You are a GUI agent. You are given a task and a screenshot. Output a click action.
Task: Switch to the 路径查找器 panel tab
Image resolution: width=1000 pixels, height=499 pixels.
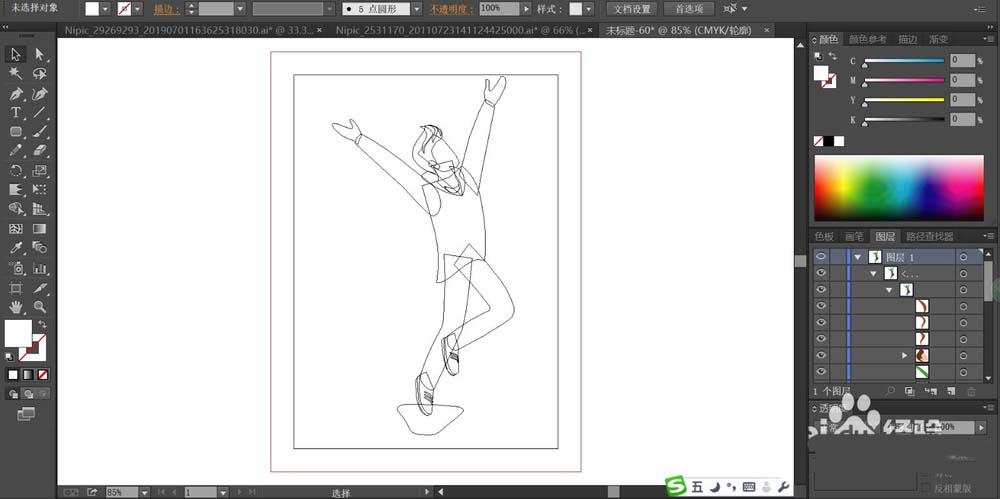click(929, 237)
